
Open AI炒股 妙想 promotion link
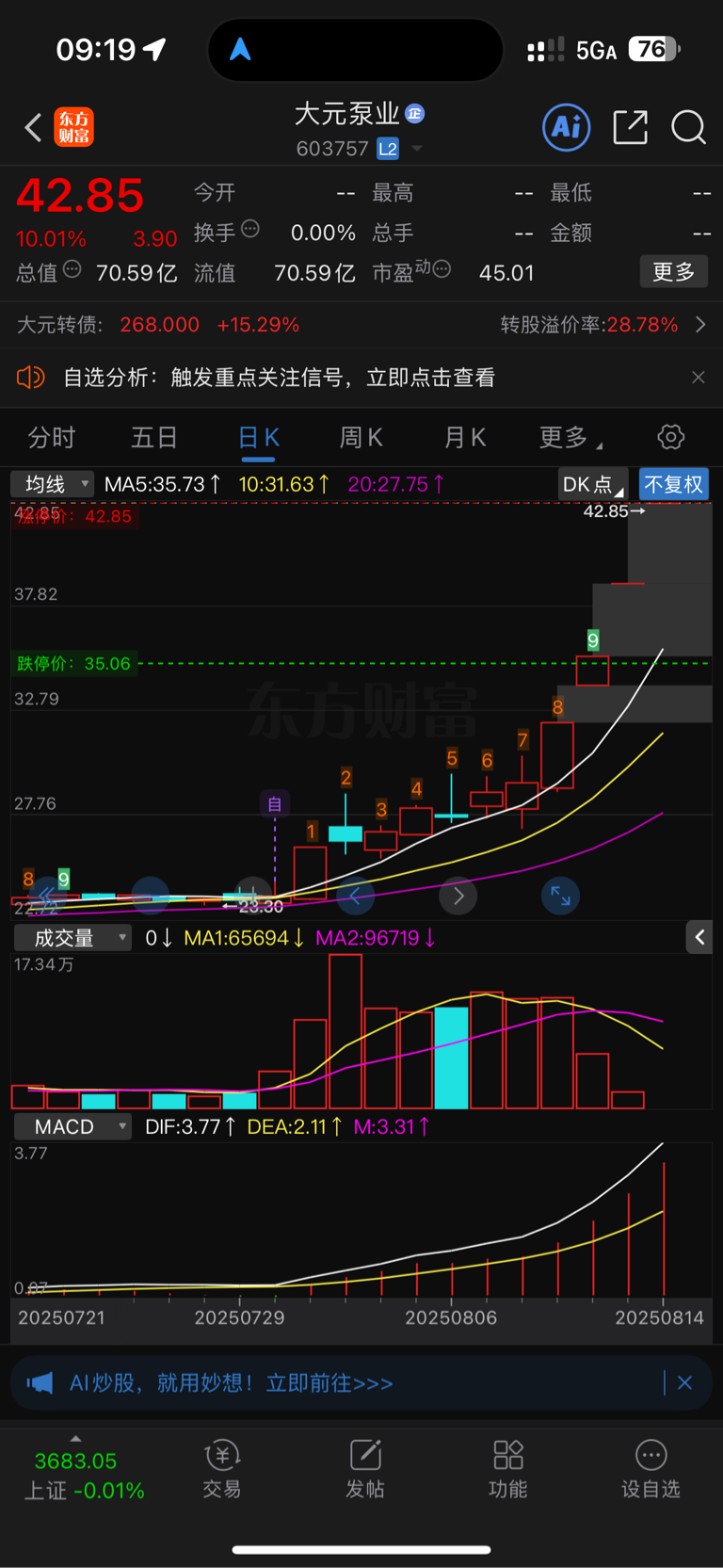click(232, 1382)
